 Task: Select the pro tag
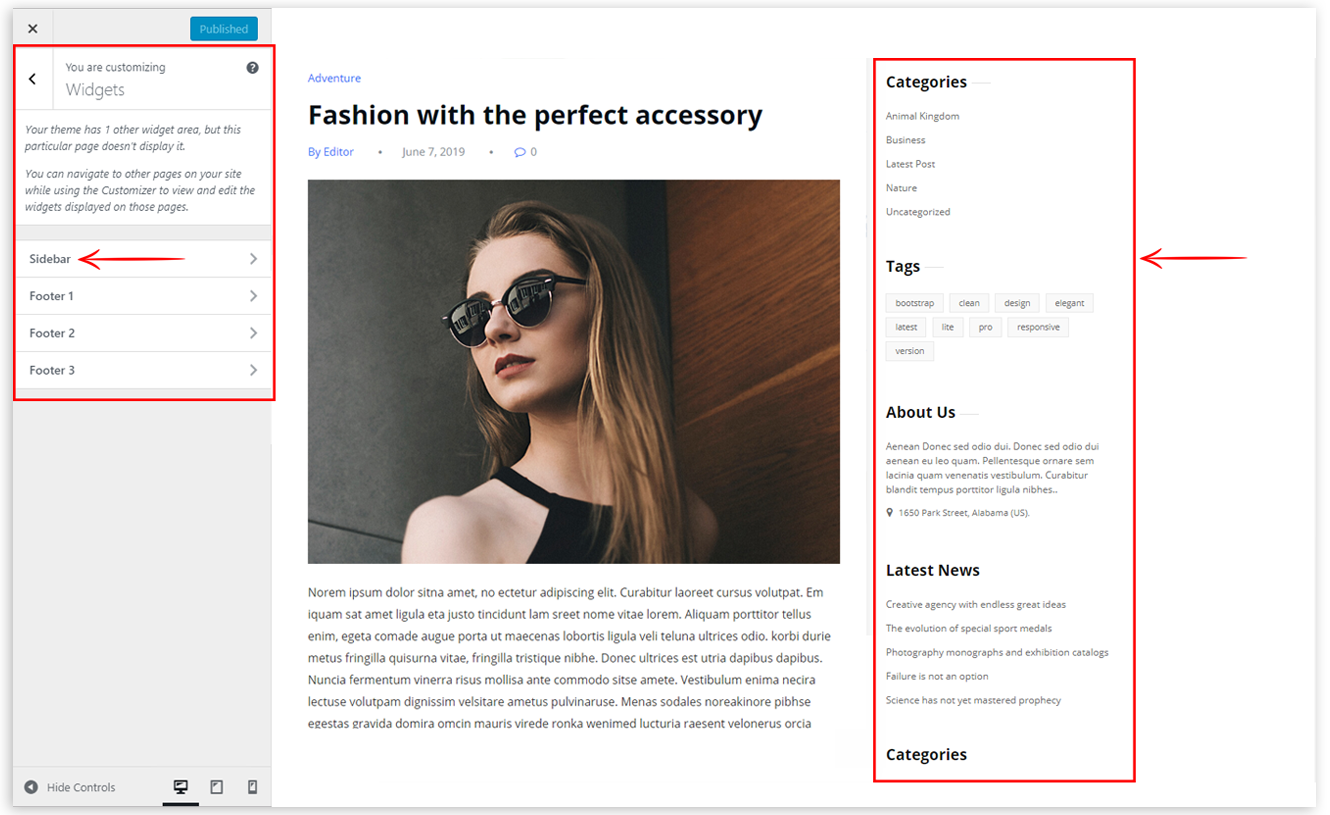pos(985,327)
